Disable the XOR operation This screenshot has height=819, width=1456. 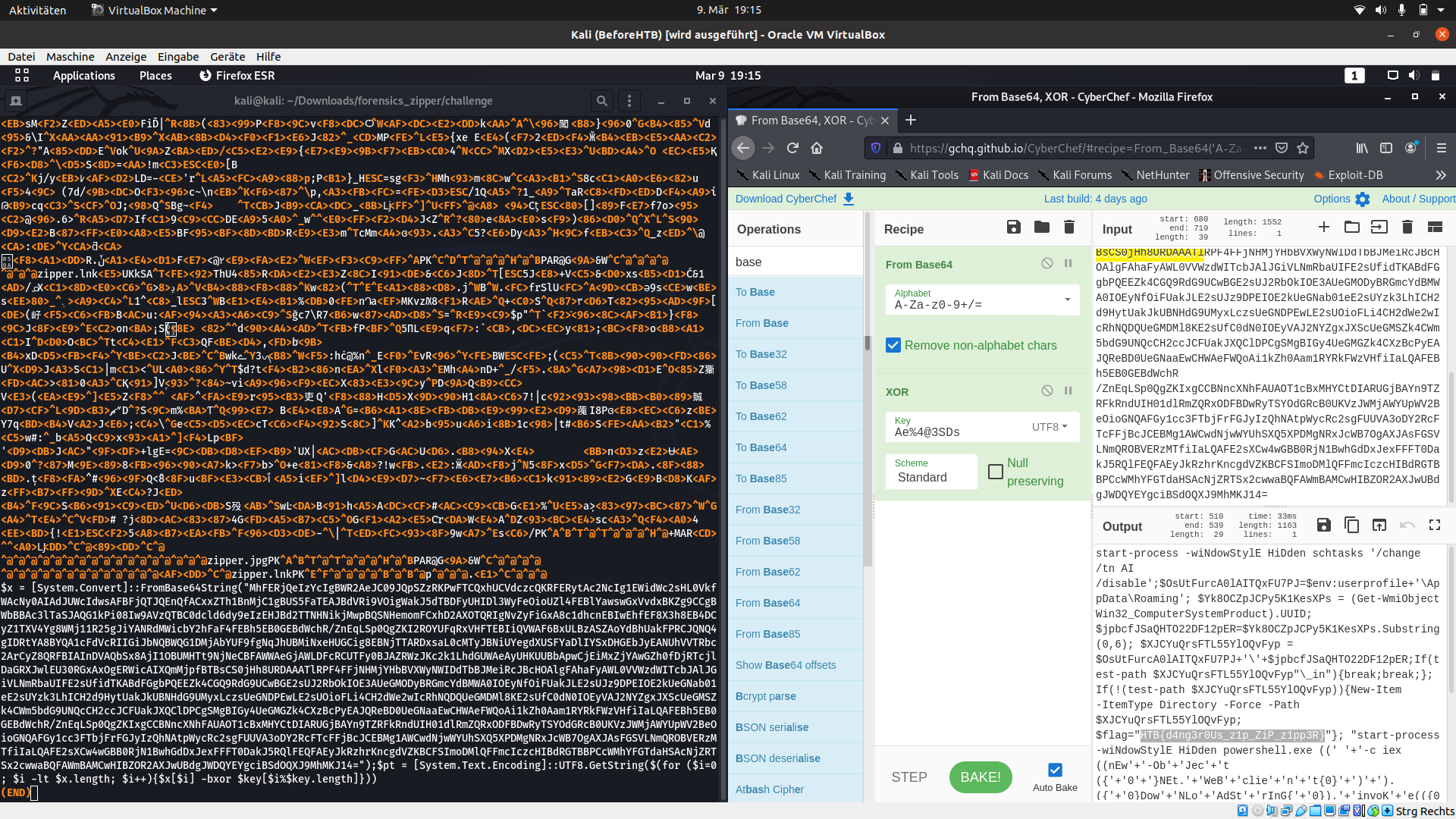coord(1047,391)
